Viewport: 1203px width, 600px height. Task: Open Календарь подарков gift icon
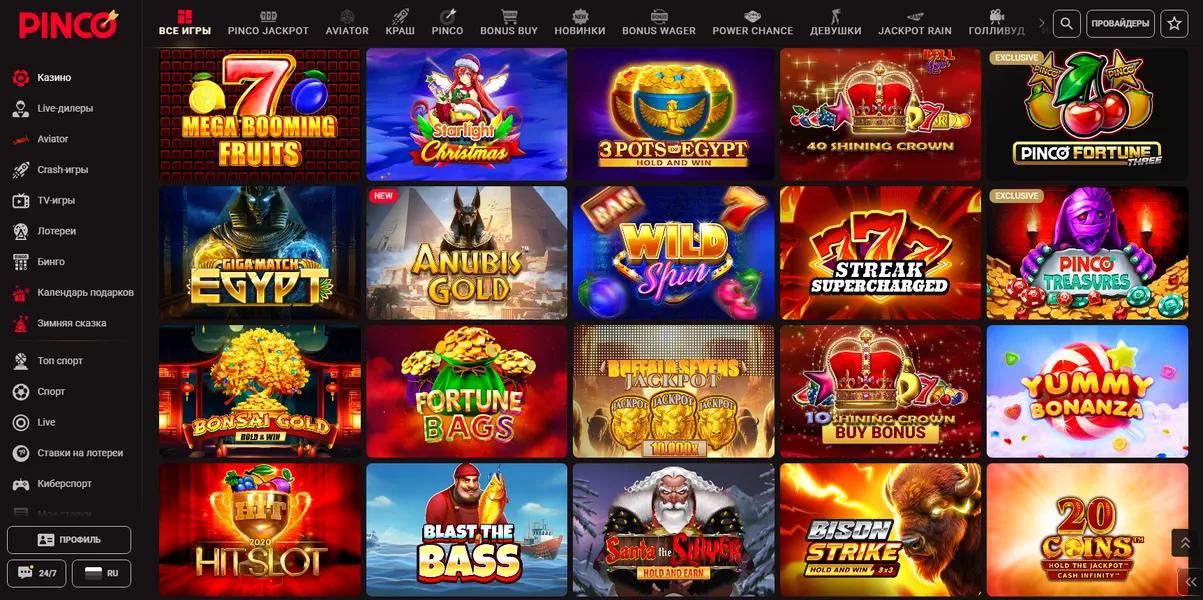[x=20, y=293]
